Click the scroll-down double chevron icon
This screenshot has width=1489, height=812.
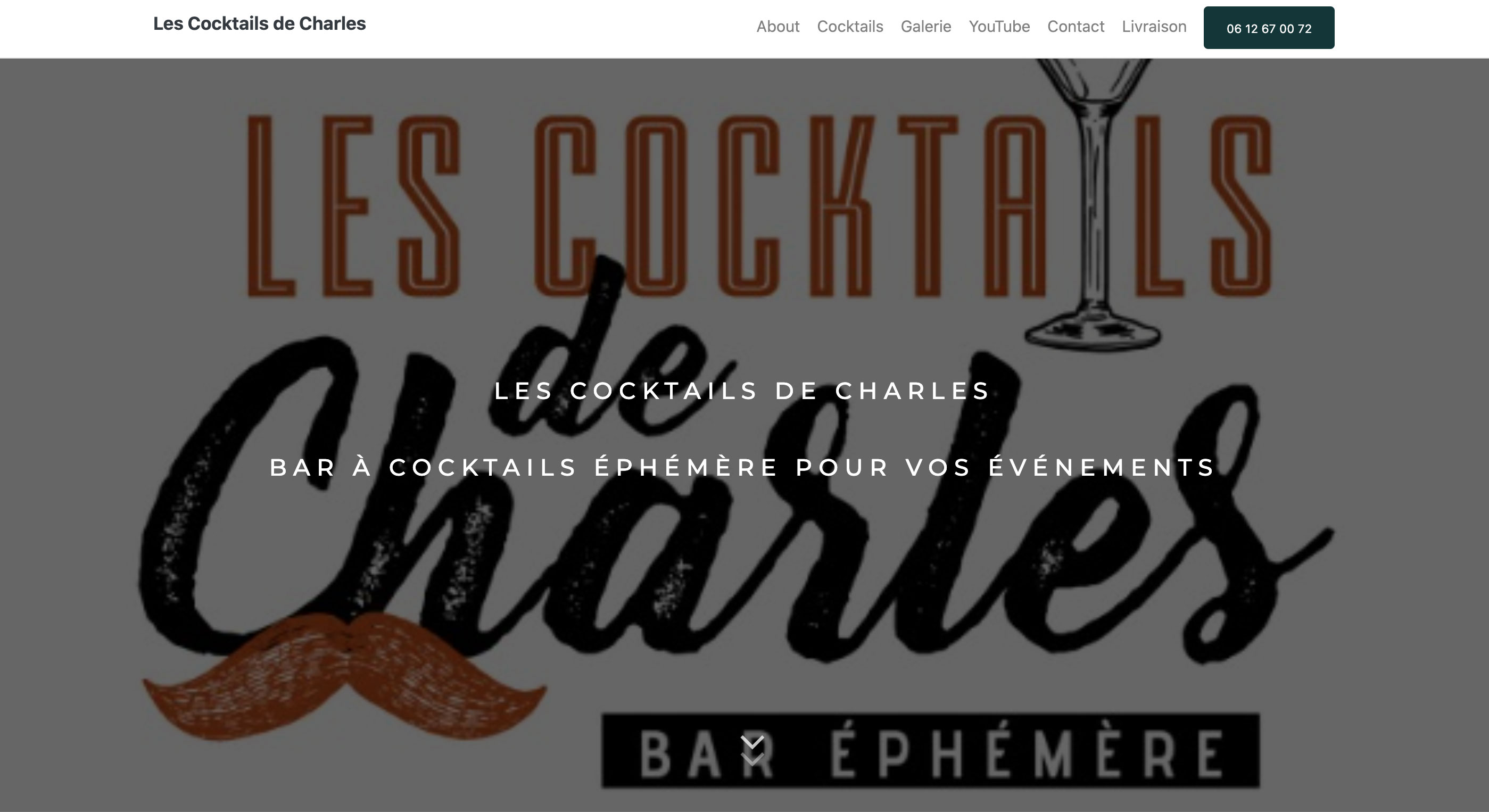752,750
